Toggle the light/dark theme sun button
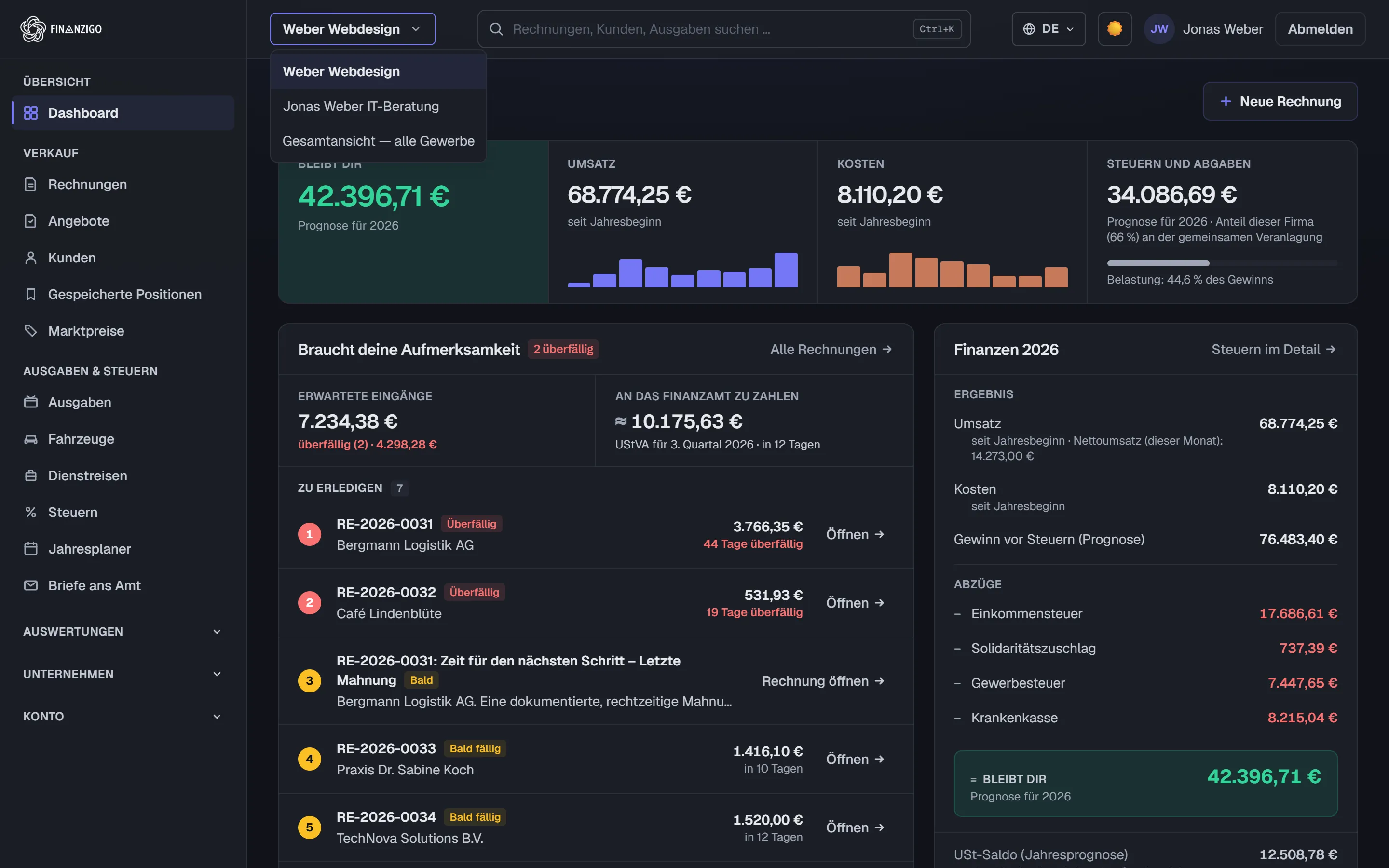The height and width of the screenshot is (868, 1389). coord(1115,29)
